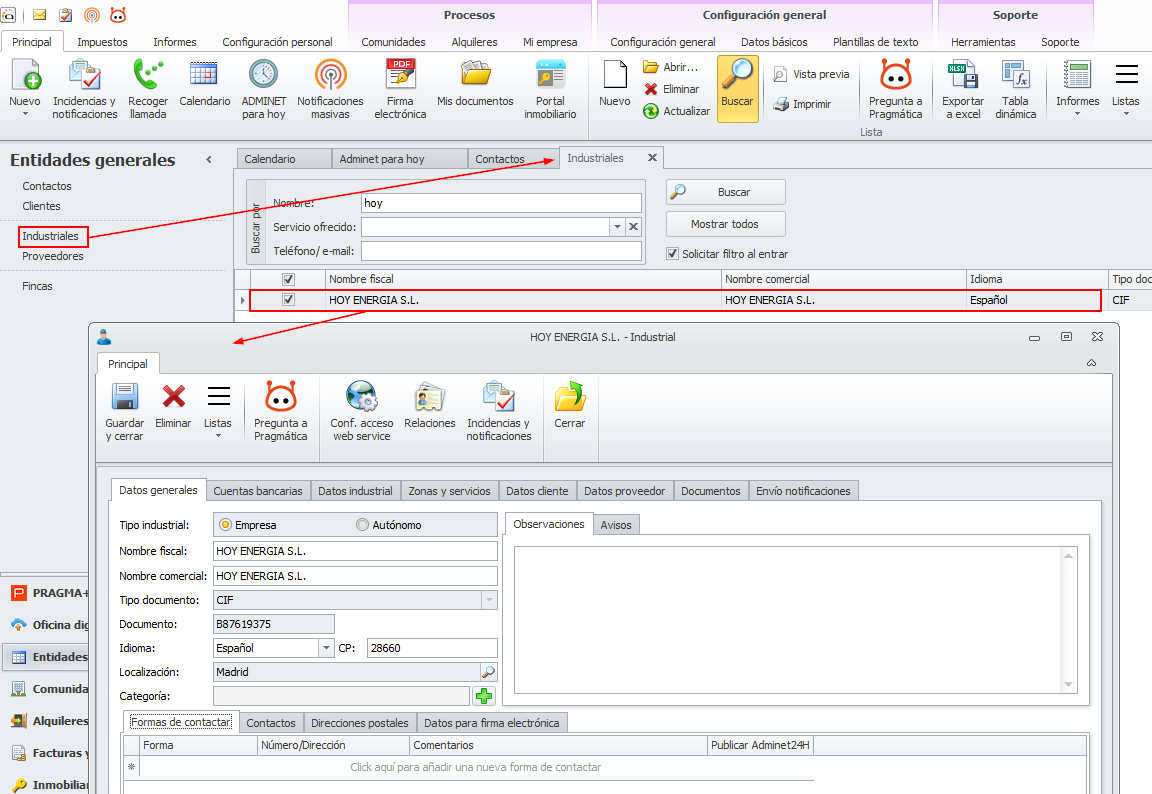Image resolution: width=1152 pixels, height=794 pixels.
Task: Select Proveedores in the sidebar
Action: 53,256
